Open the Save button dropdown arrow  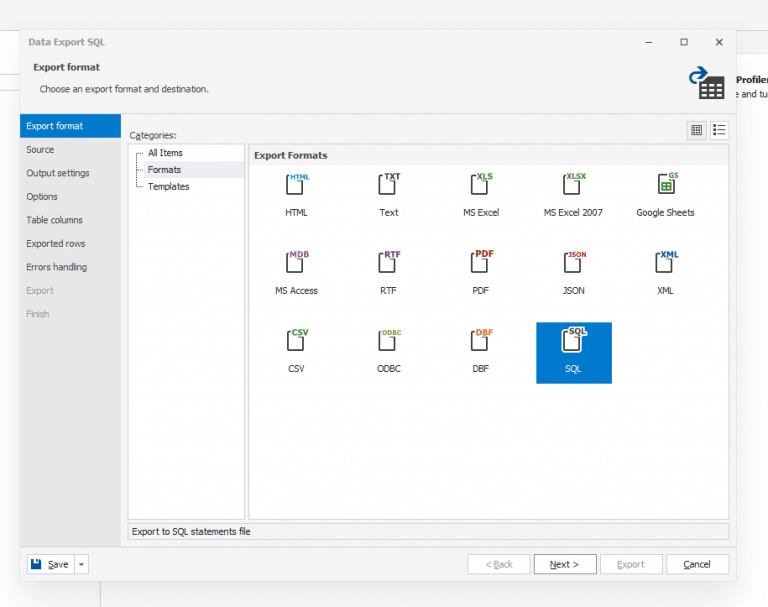tap(82, 564)
